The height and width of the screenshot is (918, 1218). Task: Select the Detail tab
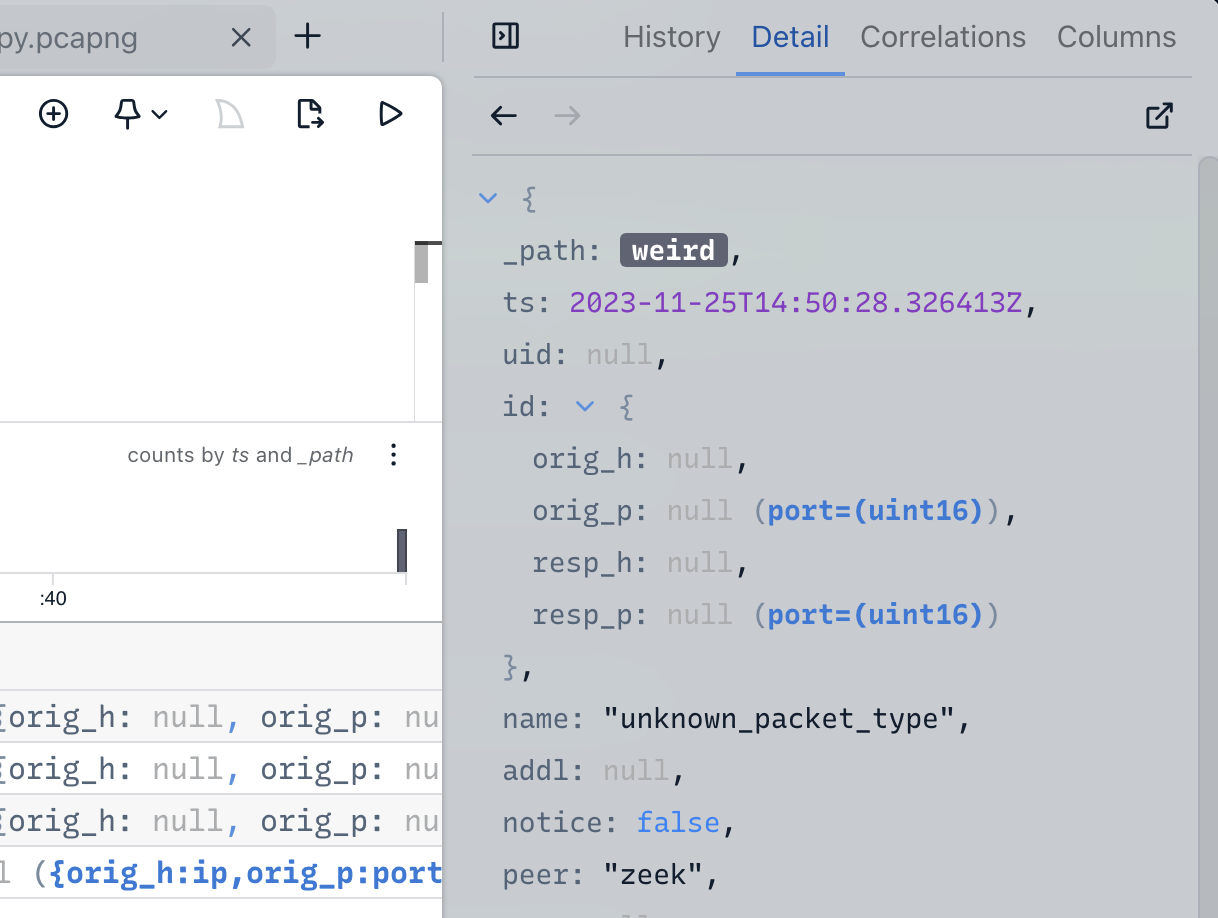pos(790,37)
